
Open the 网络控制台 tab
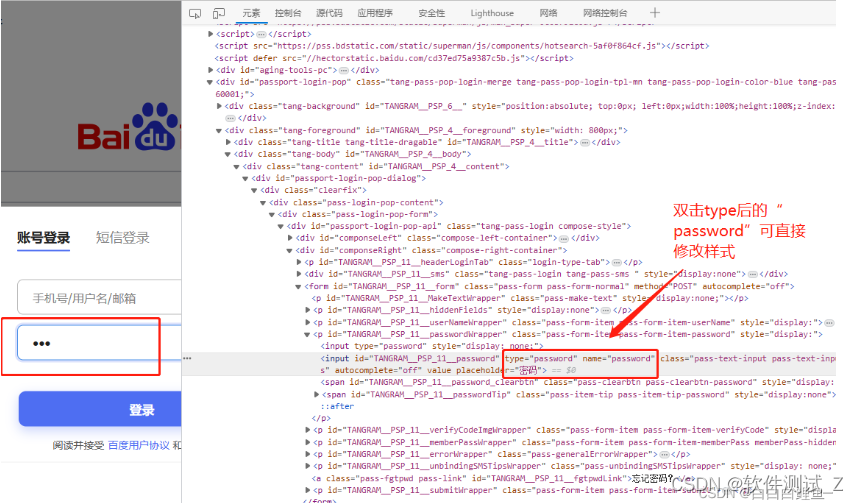tap(605, 13)
